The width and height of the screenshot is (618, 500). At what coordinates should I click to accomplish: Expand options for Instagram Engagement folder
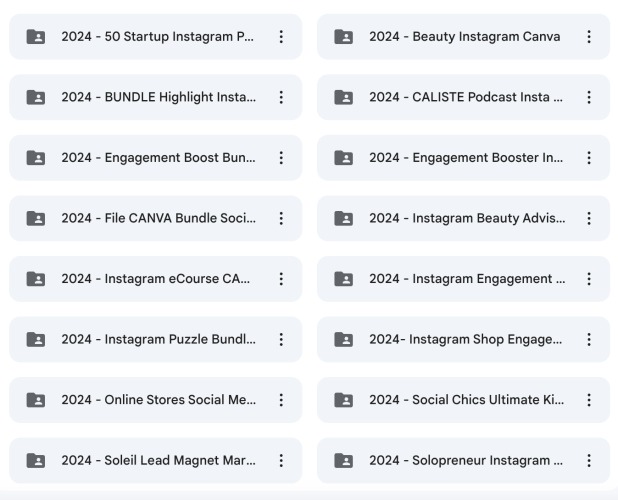(589, 279)
